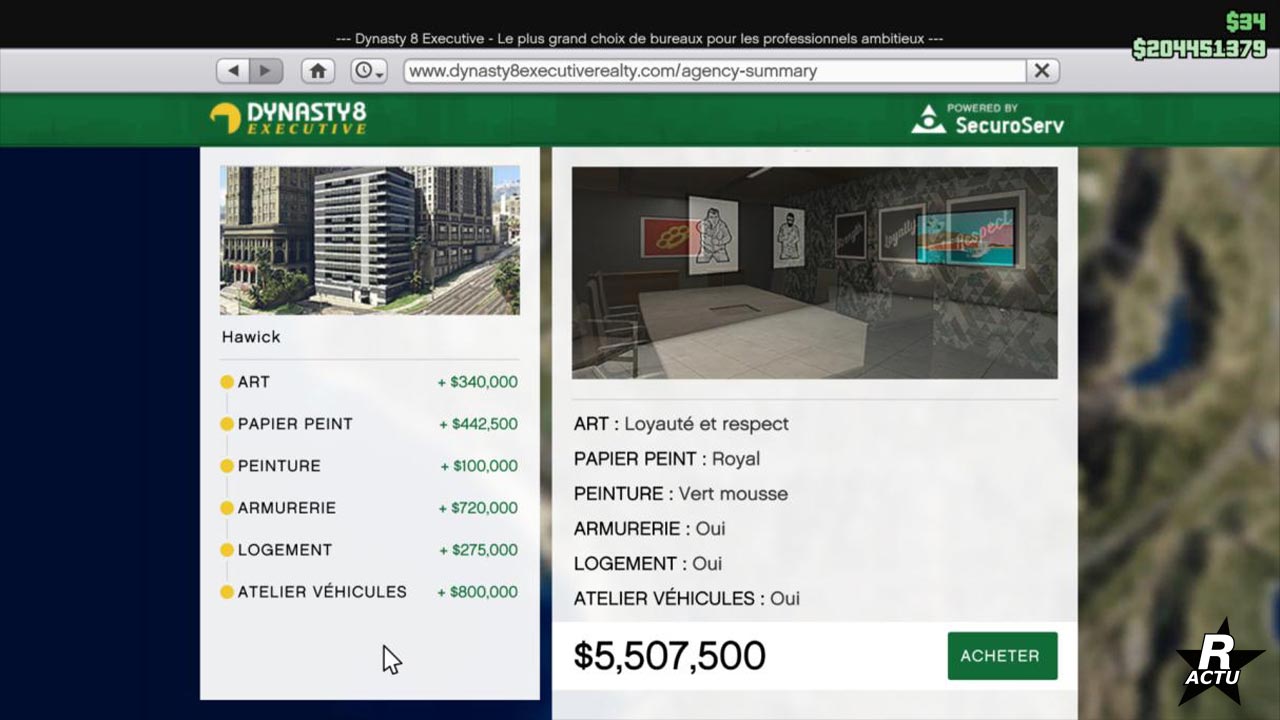1280x720 pixels.
Task: Click the $5,507,500 total price
Action: tap(669, 656)
